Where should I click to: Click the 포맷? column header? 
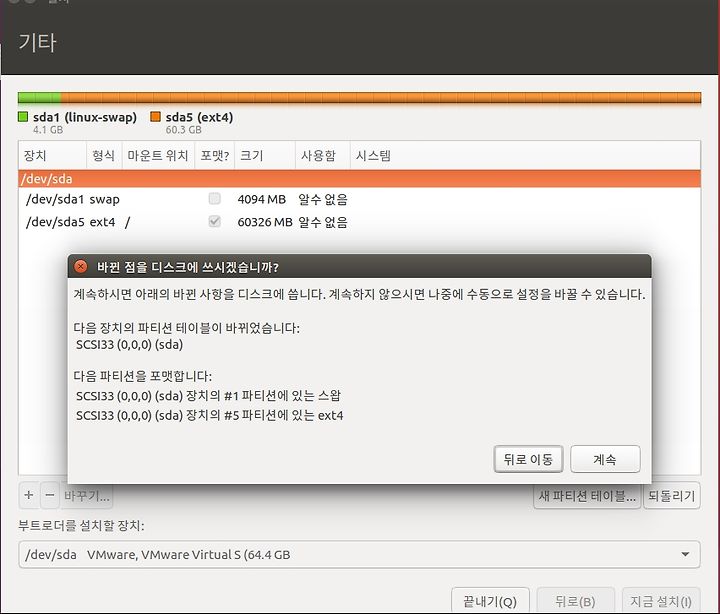point(214,156)
